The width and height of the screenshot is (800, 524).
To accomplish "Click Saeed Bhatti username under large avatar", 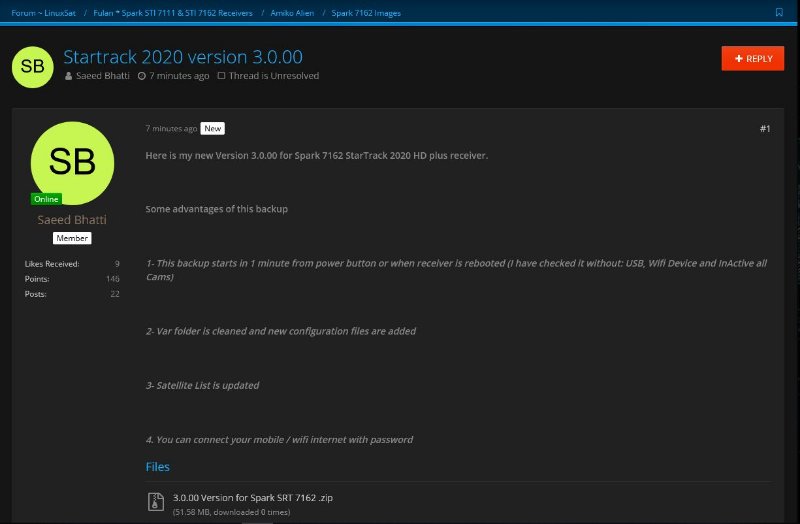I will coord(72,220).
